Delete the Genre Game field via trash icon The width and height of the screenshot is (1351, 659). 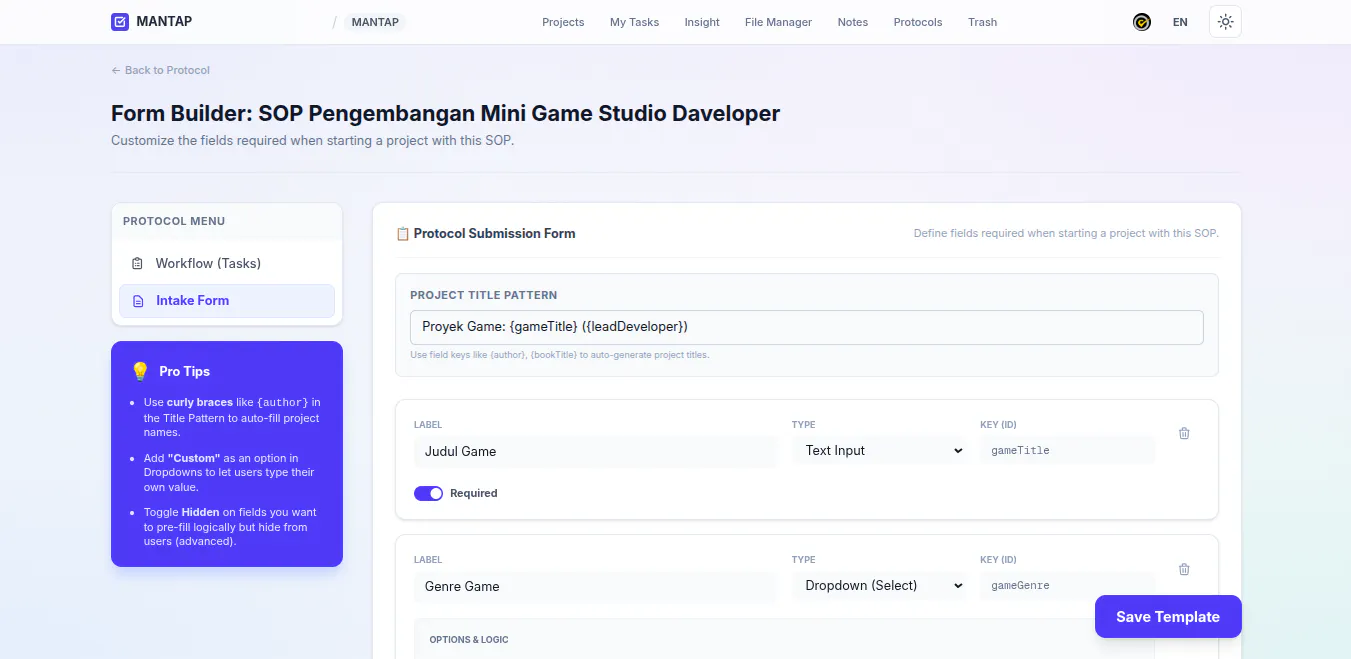pyautogui.click(x=1184, y=569)
